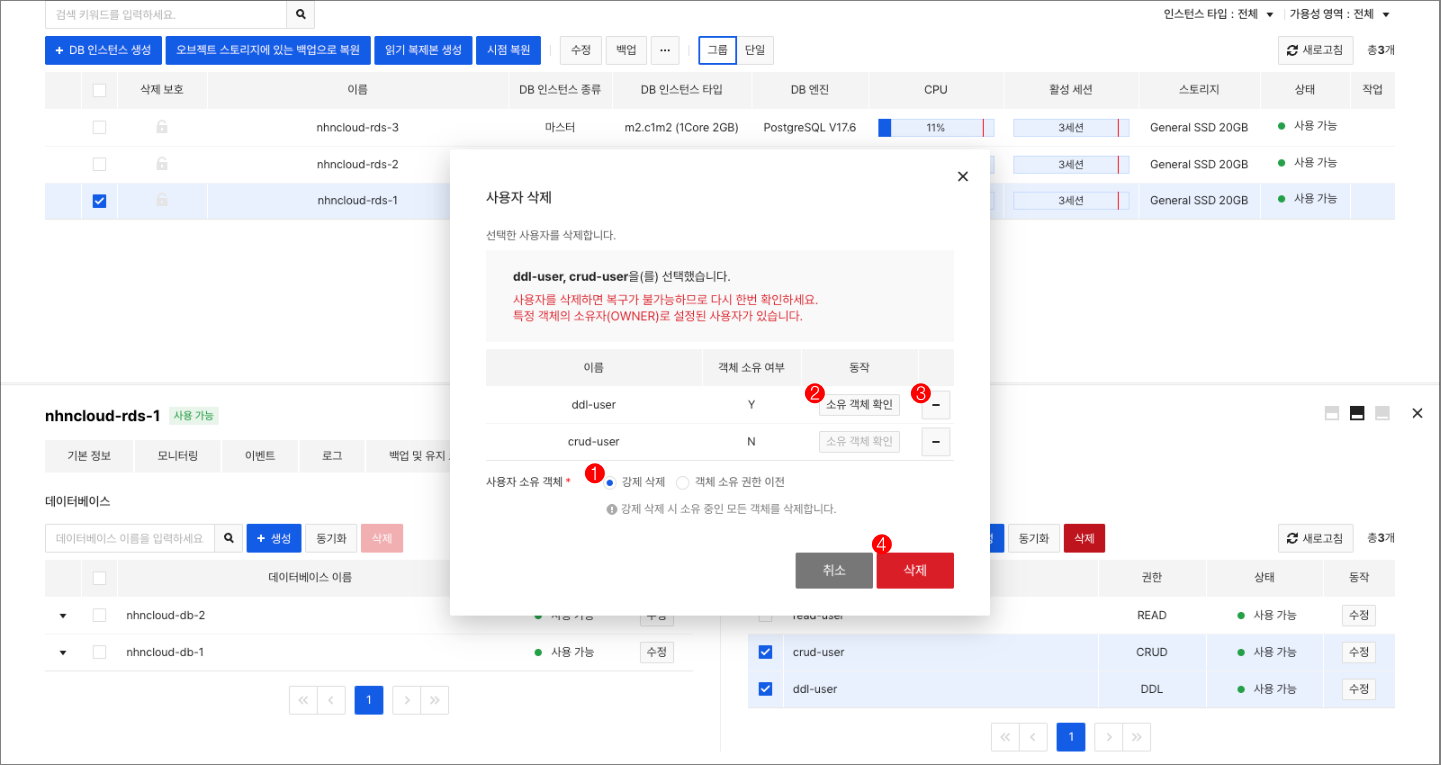Click the lock icon for nhncloud-rds-3

[161, 127]
